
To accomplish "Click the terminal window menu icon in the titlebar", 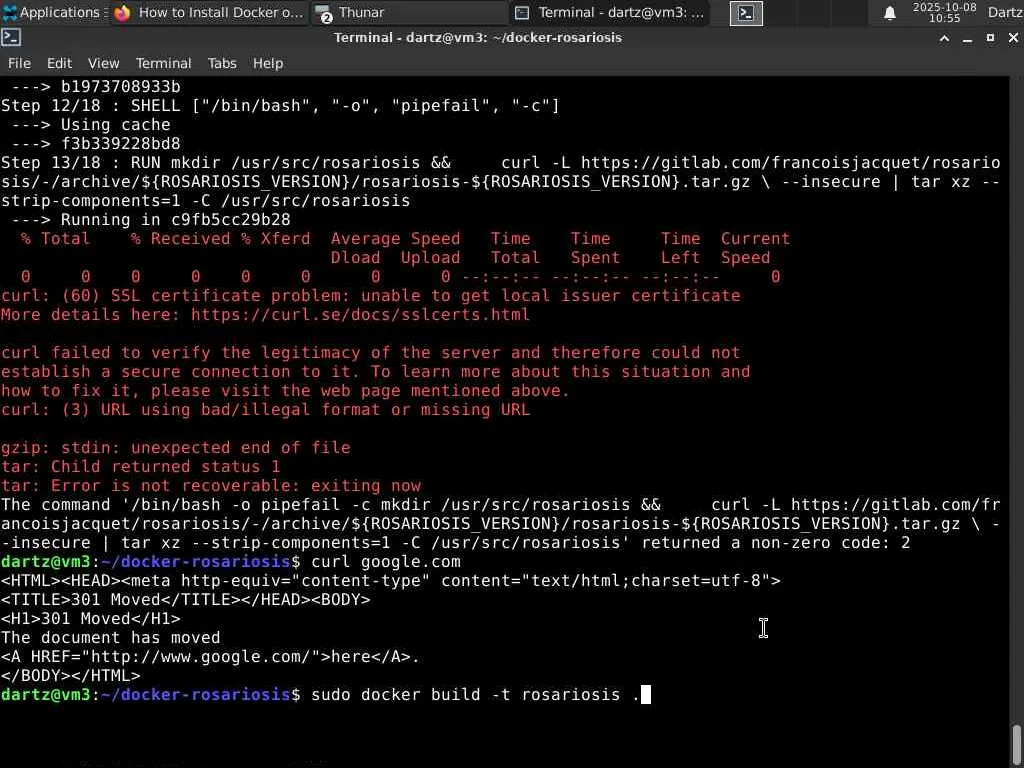I will [x=11, y=38].
